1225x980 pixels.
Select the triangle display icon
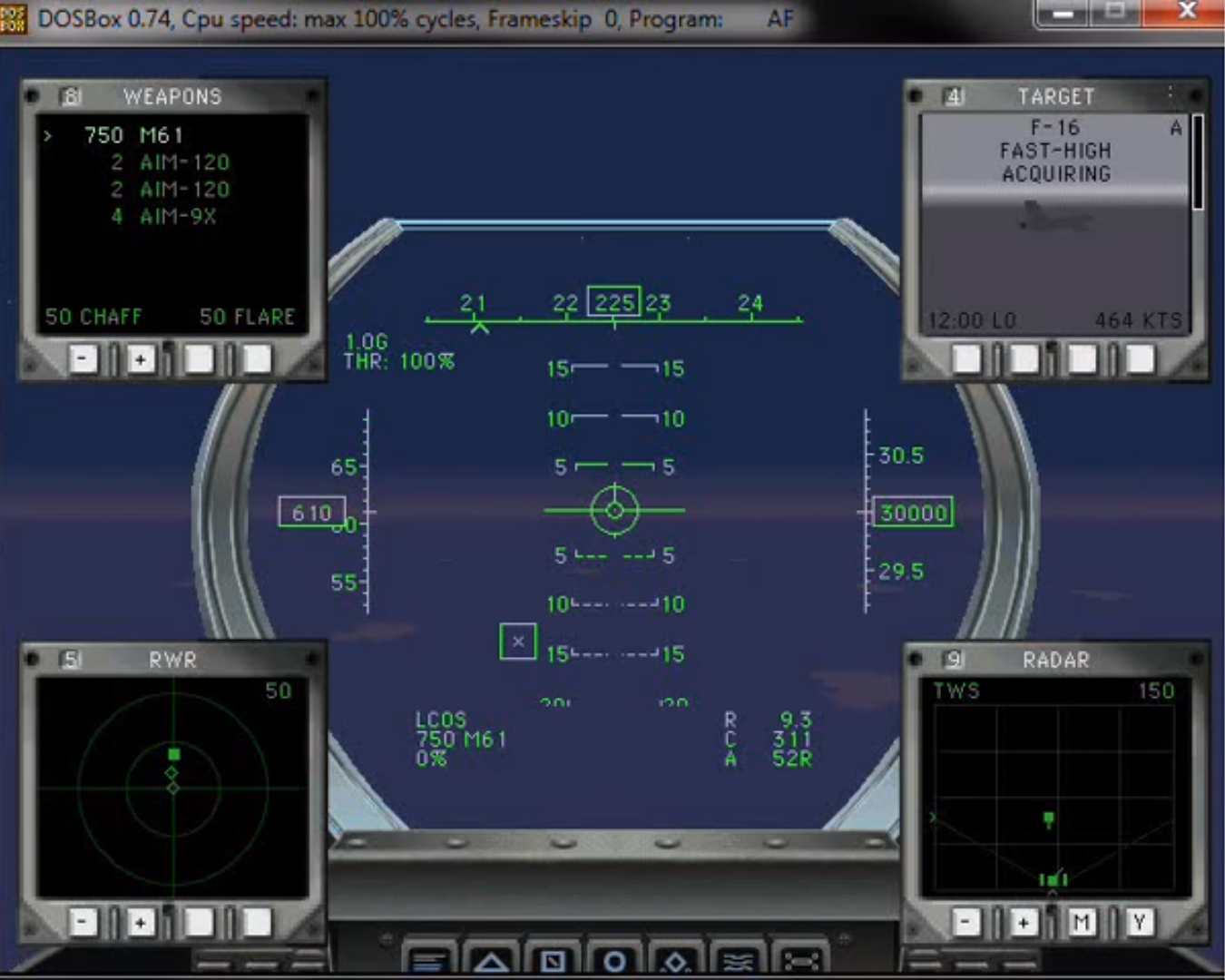(493, 959)
